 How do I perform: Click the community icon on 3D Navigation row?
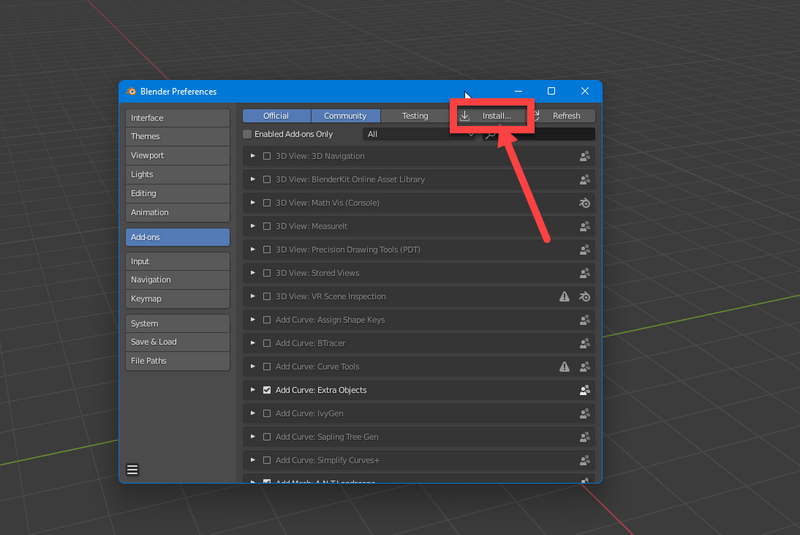(x=585, y=156)
